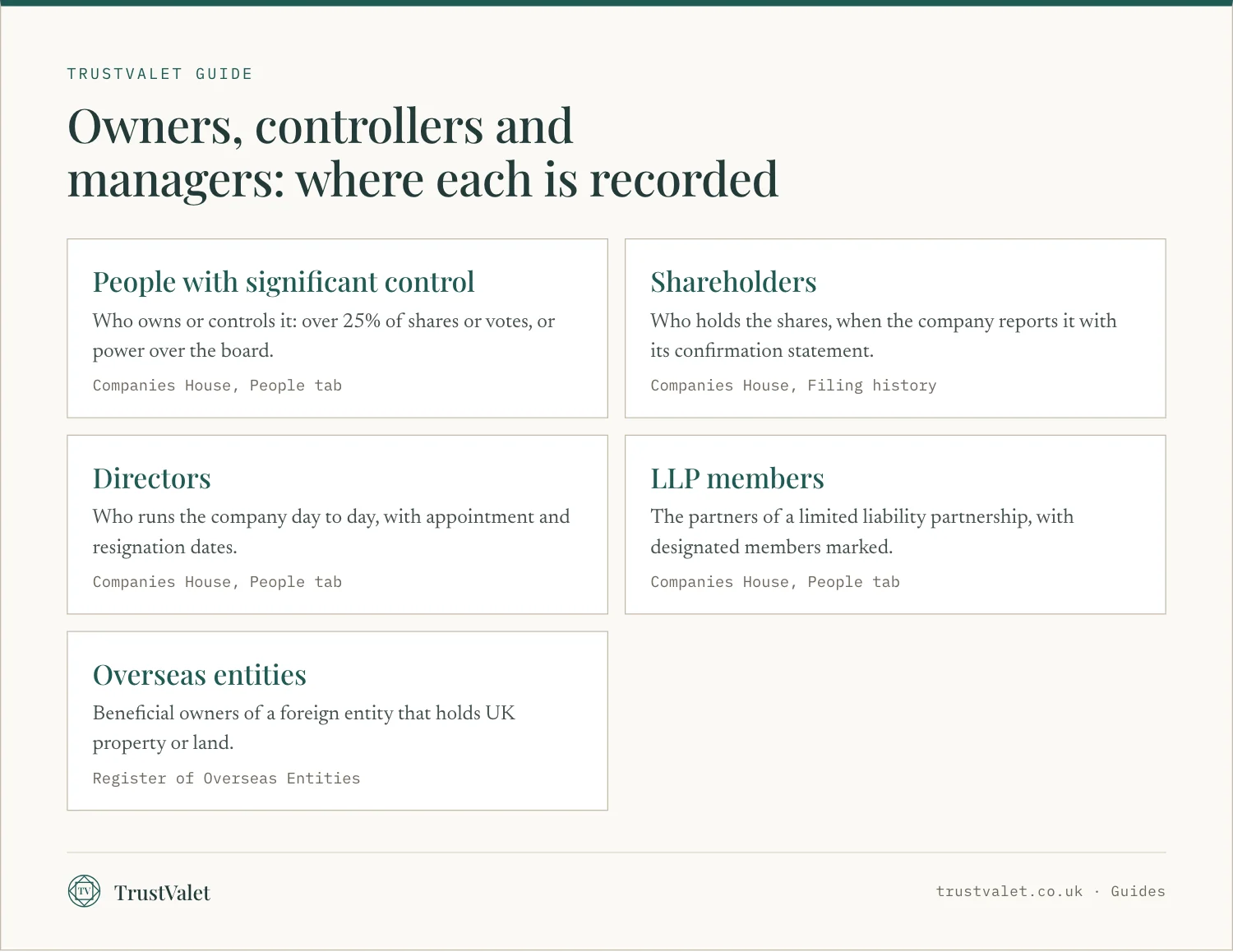Click "Register of Overseas Entities" source line
The width and height of the screenshot is (1233, 952).
(x=226, y=779)
